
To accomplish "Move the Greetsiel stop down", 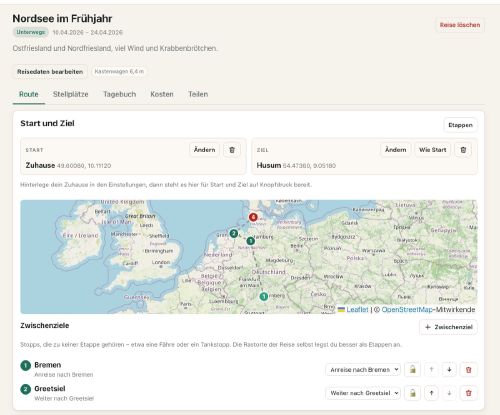I will [x=449, y=393].
